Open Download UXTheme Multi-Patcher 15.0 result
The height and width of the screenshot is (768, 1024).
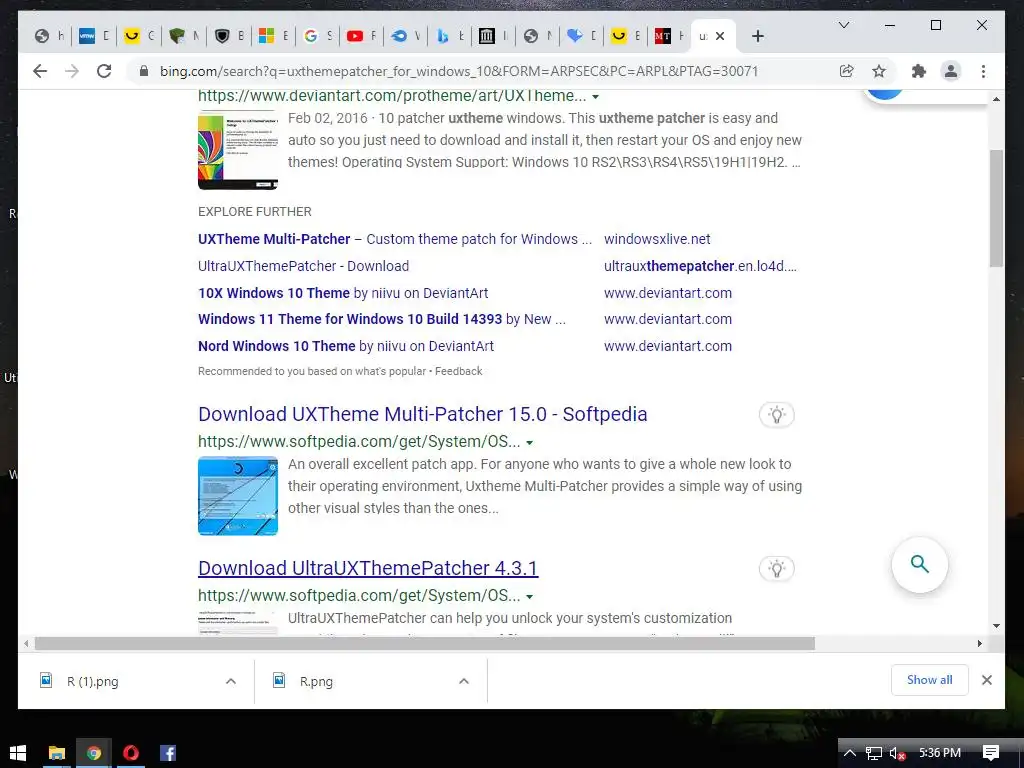click(x=423, y=414)
